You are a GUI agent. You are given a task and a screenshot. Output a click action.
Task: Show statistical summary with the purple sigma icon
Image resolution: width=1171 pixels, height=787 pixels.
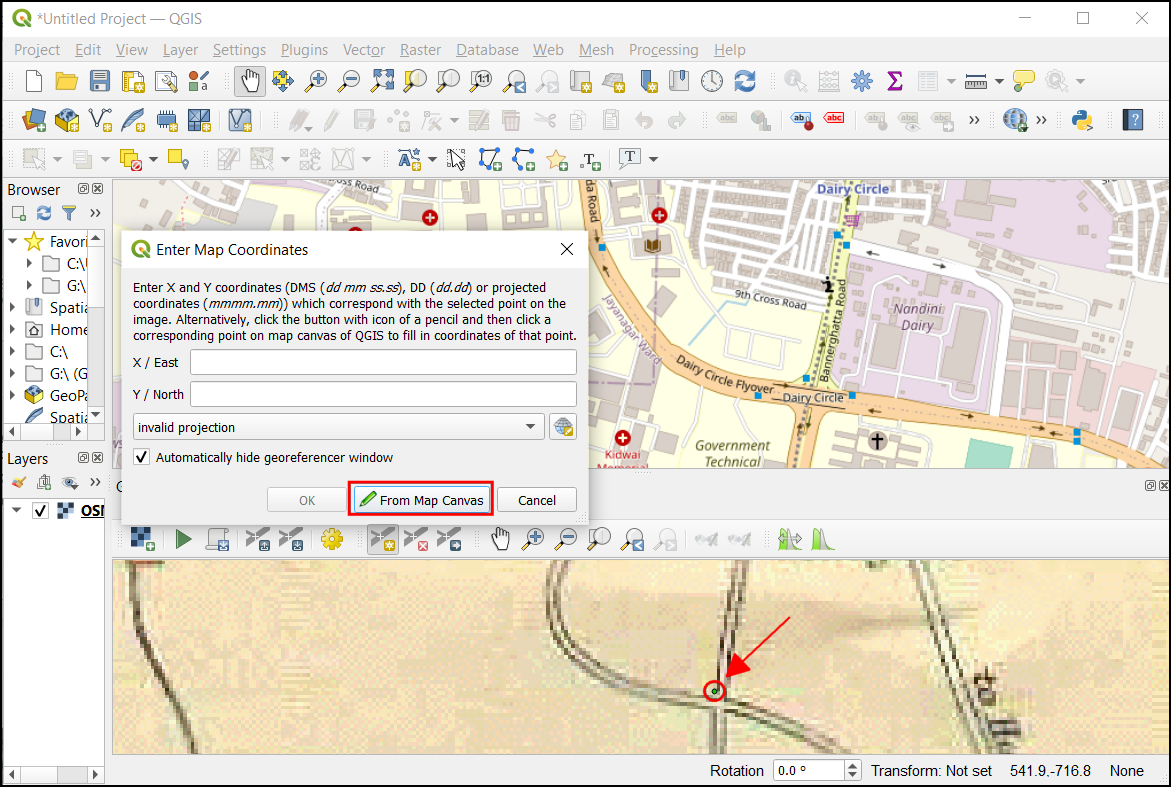pos(895,81)
